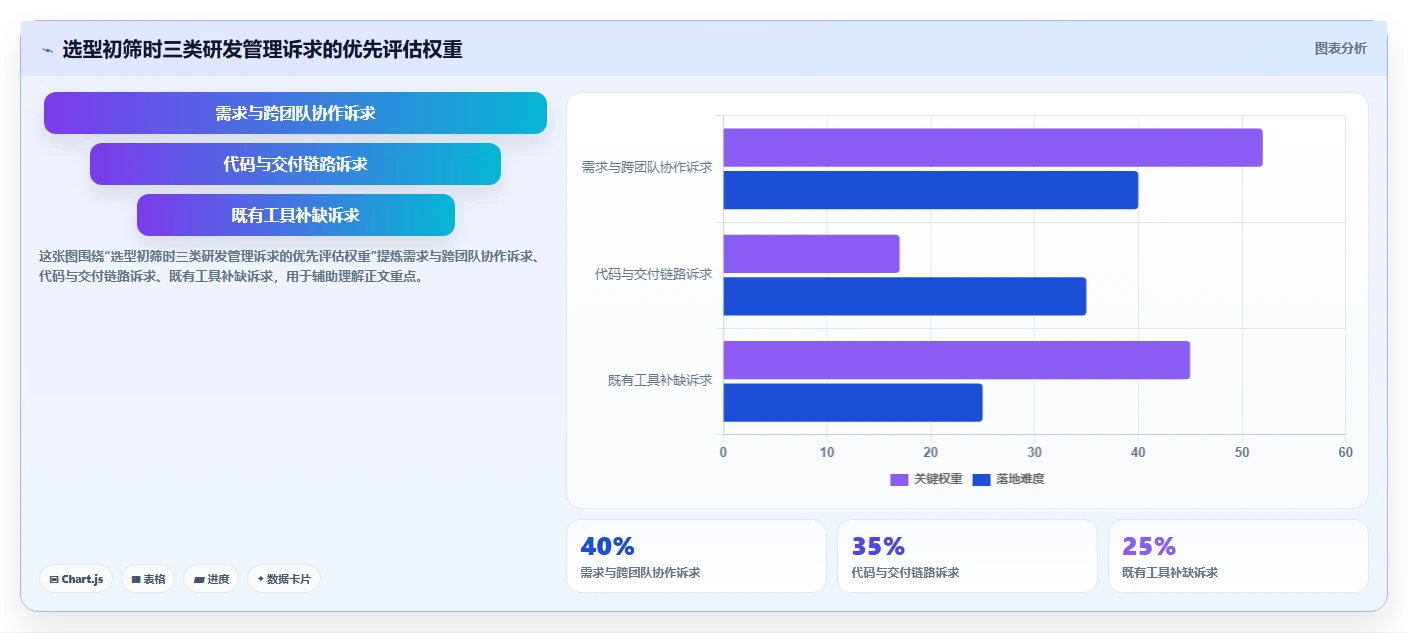
Task: Click the 需求与跨团队协作诉求 caption under 40%
Action: click(640, 573)
